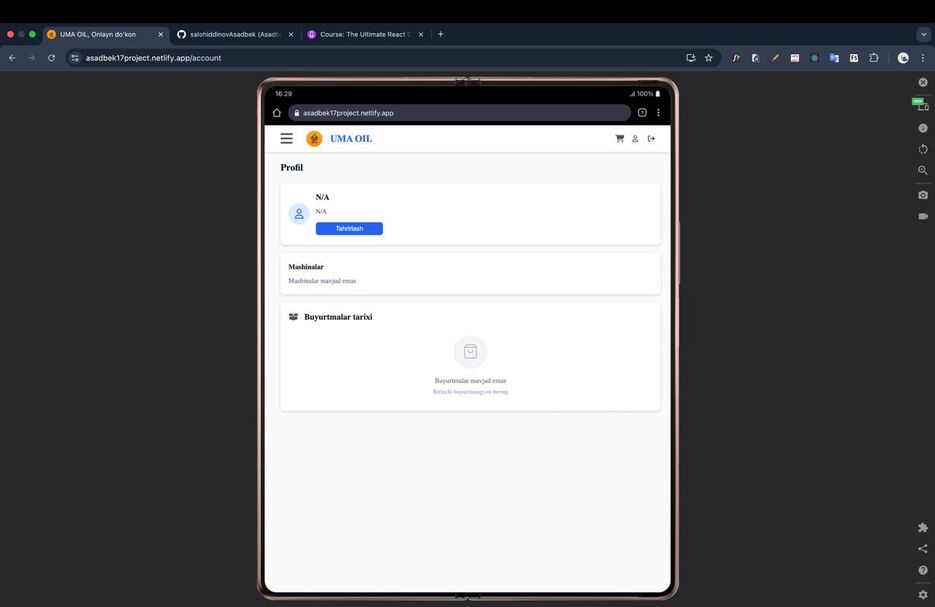935x607 pixels.
Task: Switch to the Ultimate React Course tab
Action: (x=360, y=34)
